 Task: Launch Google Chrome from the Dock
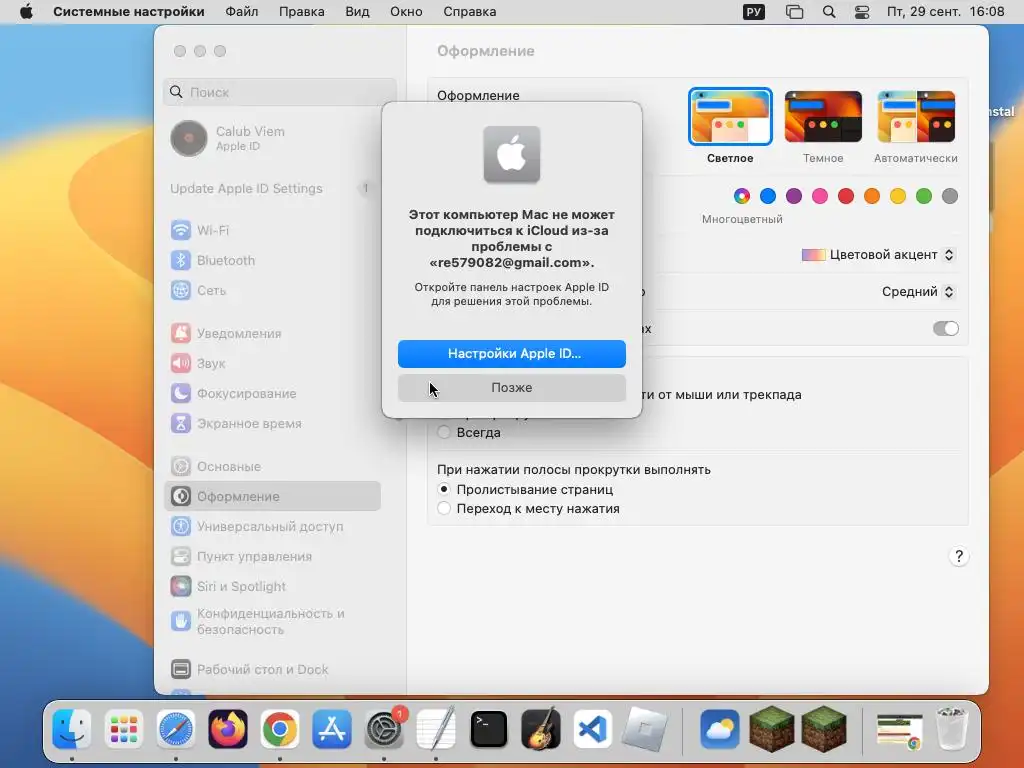[280, 729]
